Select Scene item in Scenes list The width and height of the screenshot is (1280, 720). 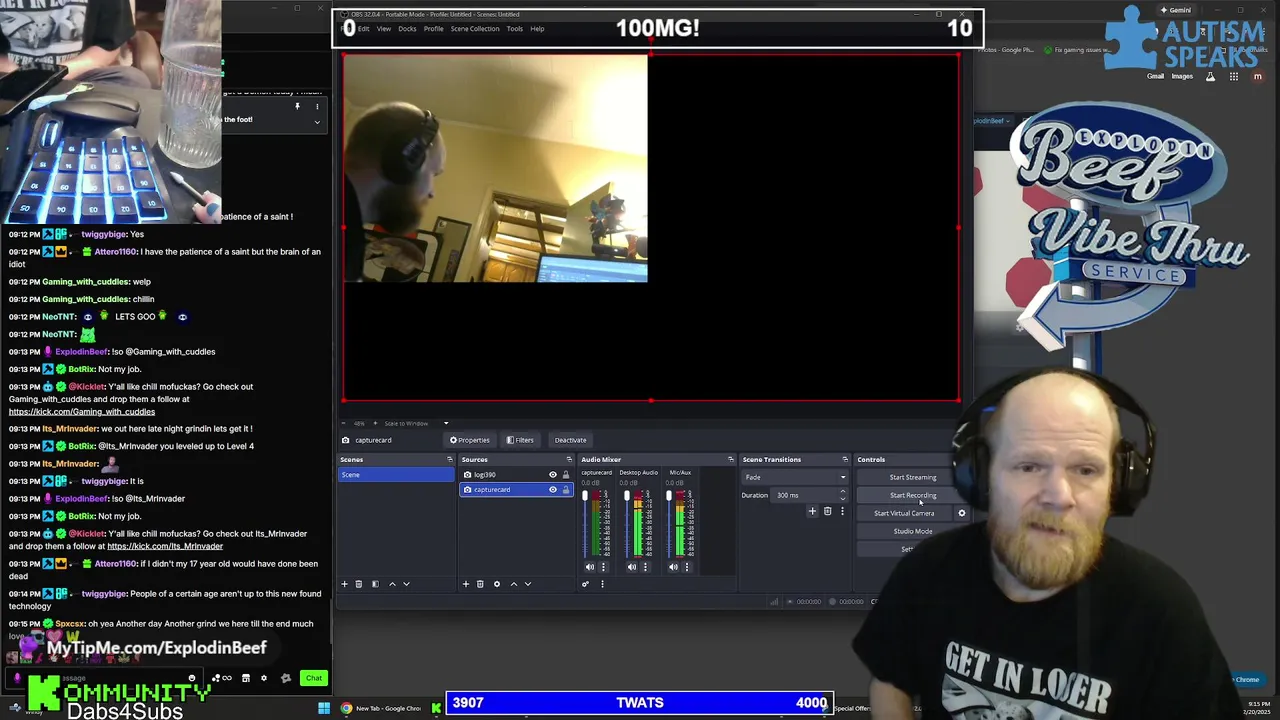396,475
